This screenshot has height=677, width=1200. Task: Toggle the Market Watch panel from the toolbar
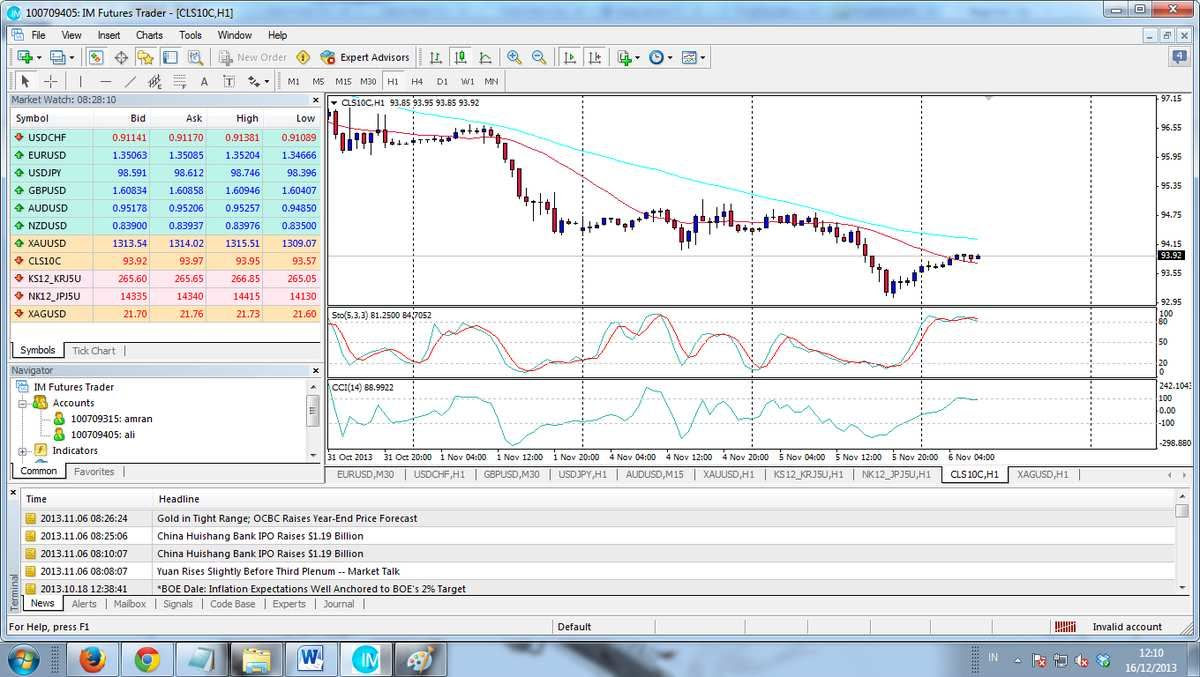[96, 57]
